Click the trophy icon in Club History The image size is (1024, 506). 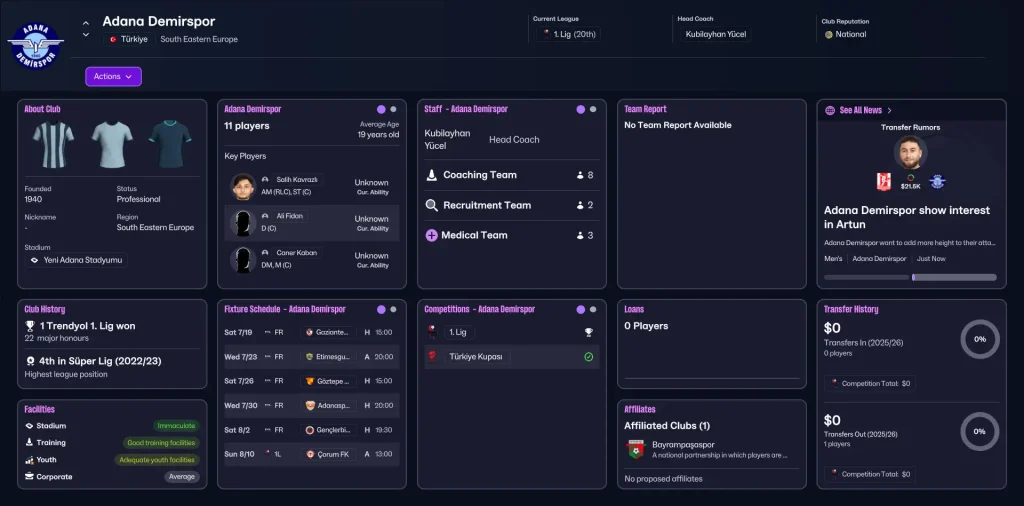click(x=30, y=326)
